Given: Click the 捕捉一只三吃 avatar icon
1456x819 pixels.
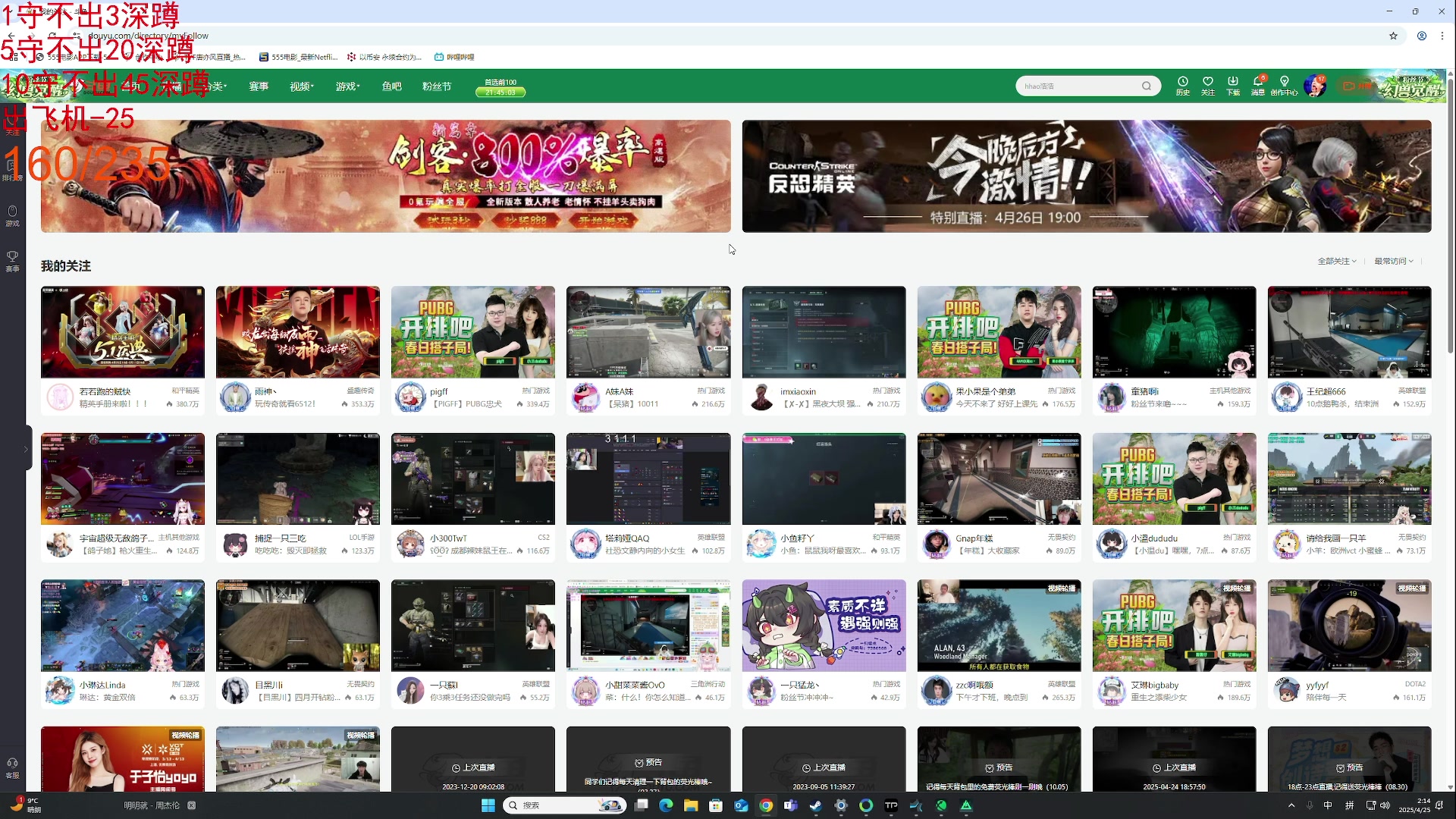Looking at the screenshot, I should (x=235, y=544).
